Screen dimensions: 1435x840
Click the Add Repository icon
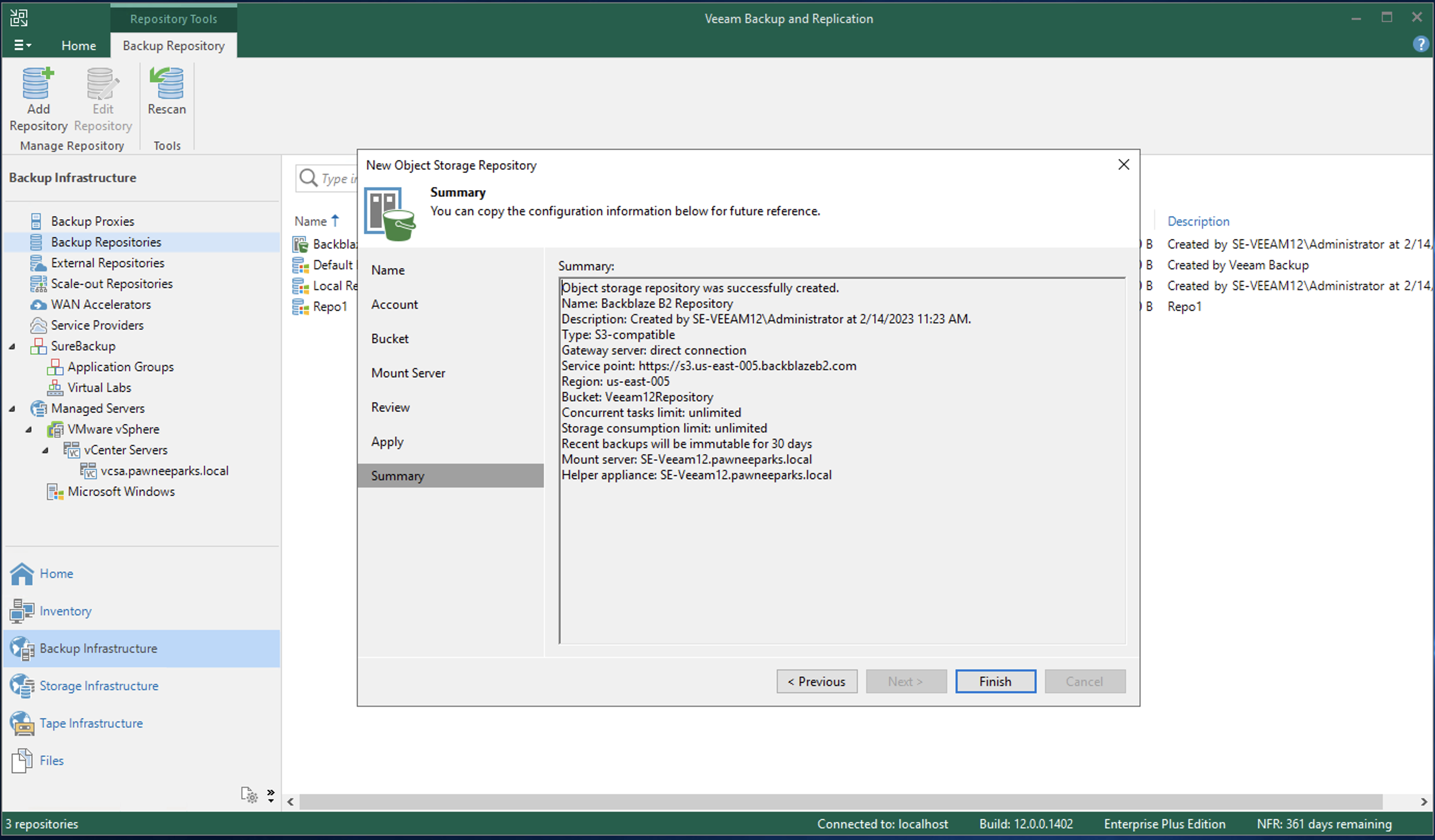pos(38,83)
